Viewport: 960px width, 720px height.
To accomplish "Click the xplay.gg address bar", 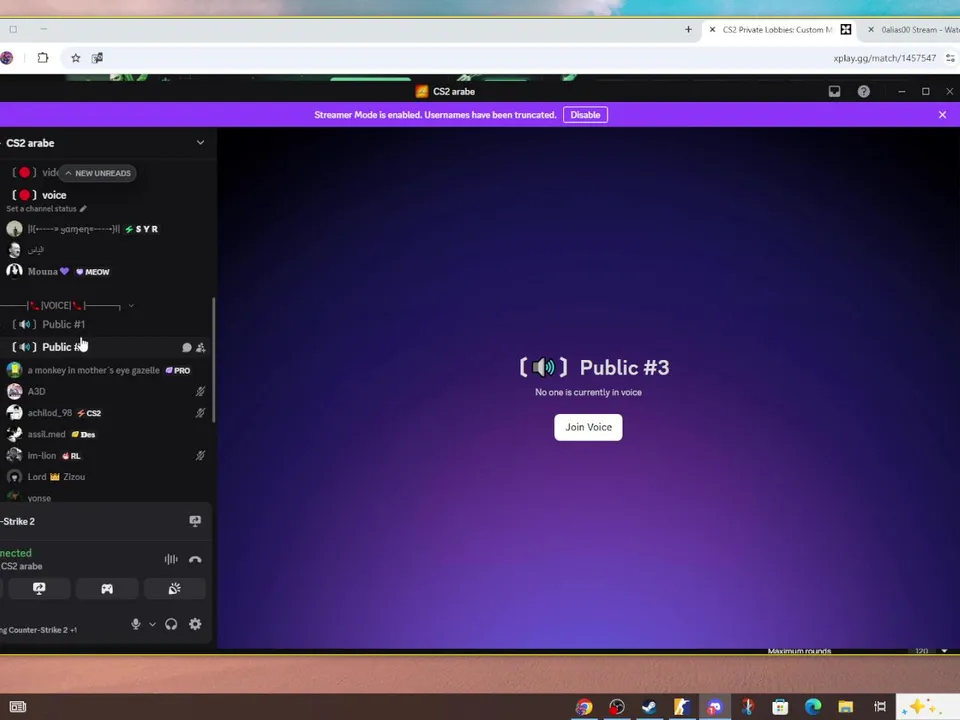I will (x=884, y=58).
